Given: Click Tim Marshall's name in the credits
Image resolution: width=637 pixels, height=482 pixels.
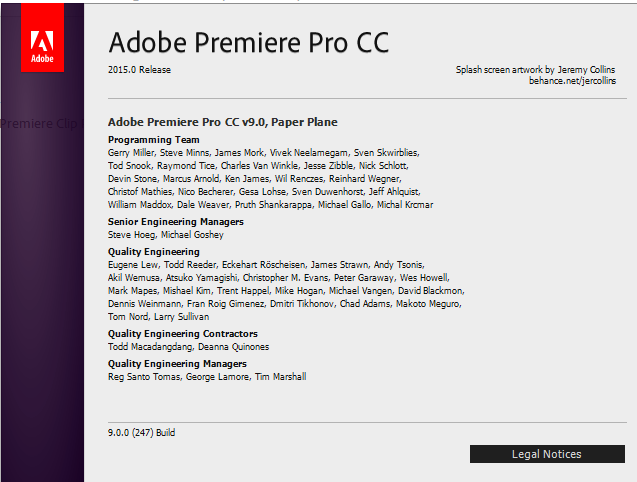Looking at the screenshot, I should tap(279, 376).
